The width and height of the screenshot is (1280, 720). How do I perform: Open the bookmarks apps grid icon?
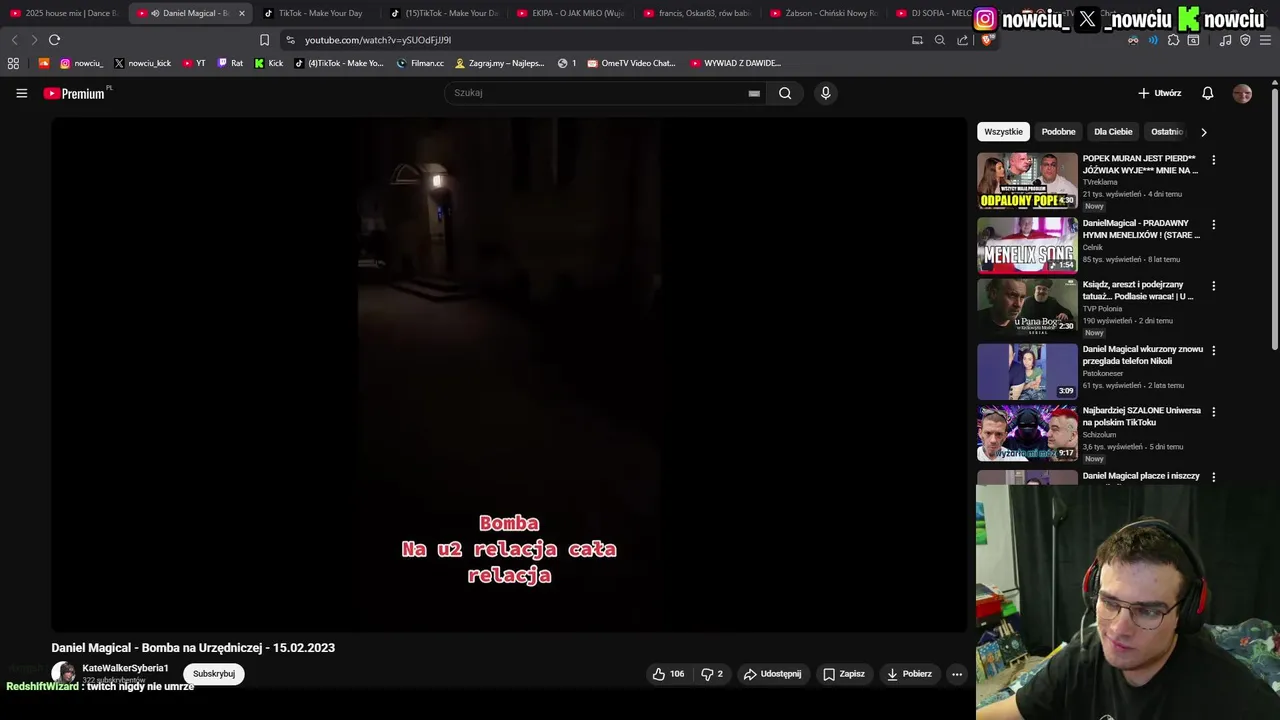coord(13,63)
